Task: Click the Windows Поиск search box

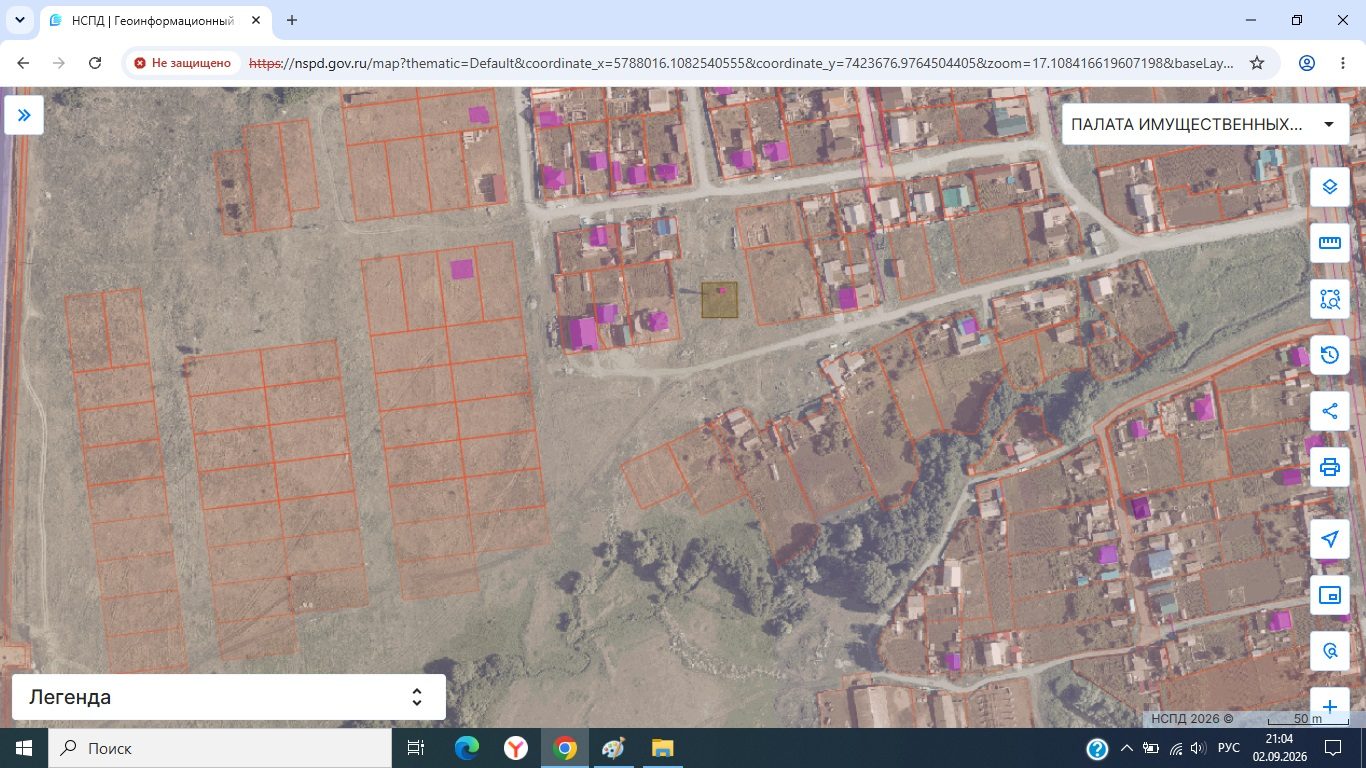Action: tap(219, 748)
